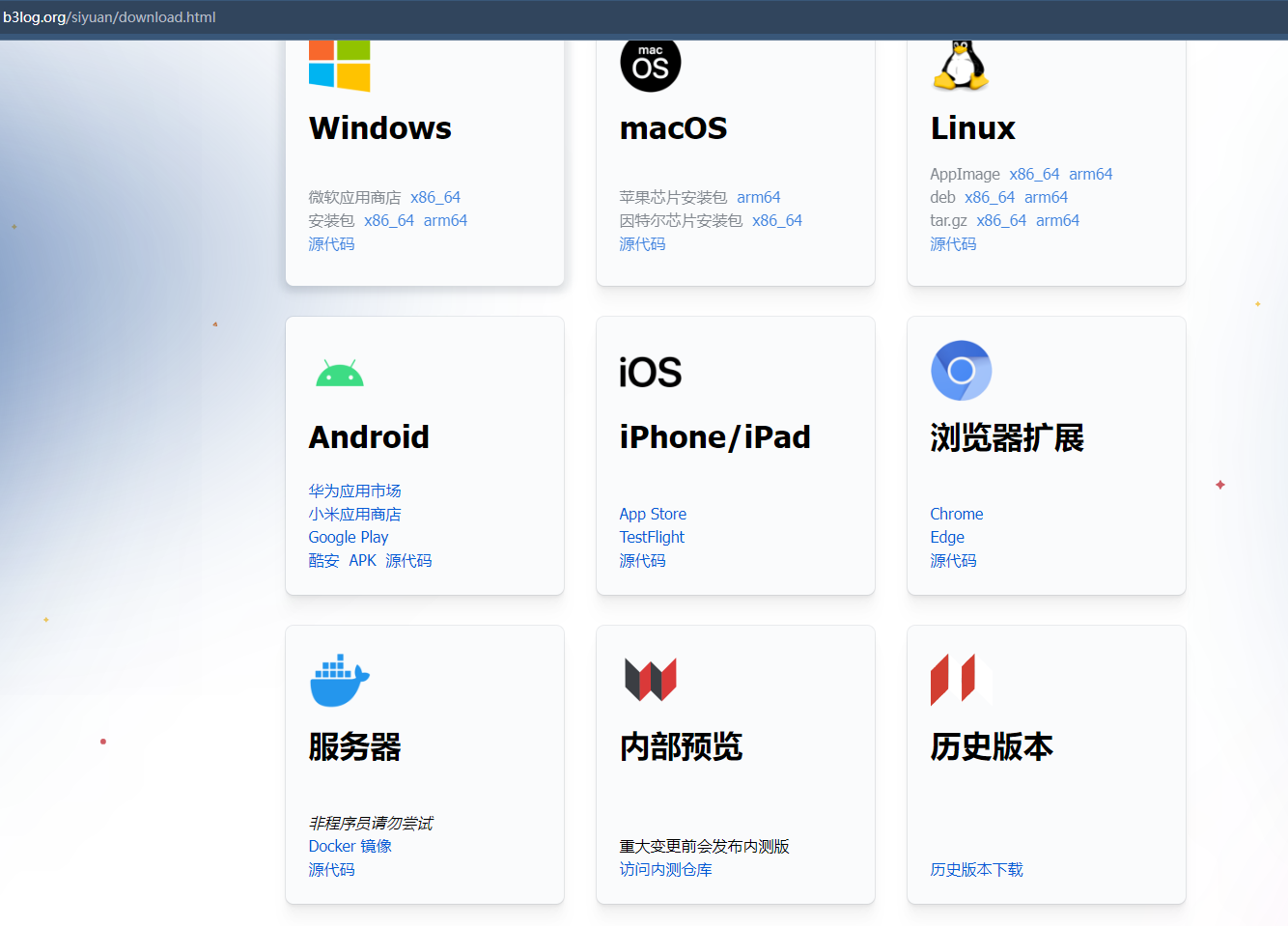1288x926 pixels.
Task: Open 华为应用市场 Android link
Action: point(354,491)
